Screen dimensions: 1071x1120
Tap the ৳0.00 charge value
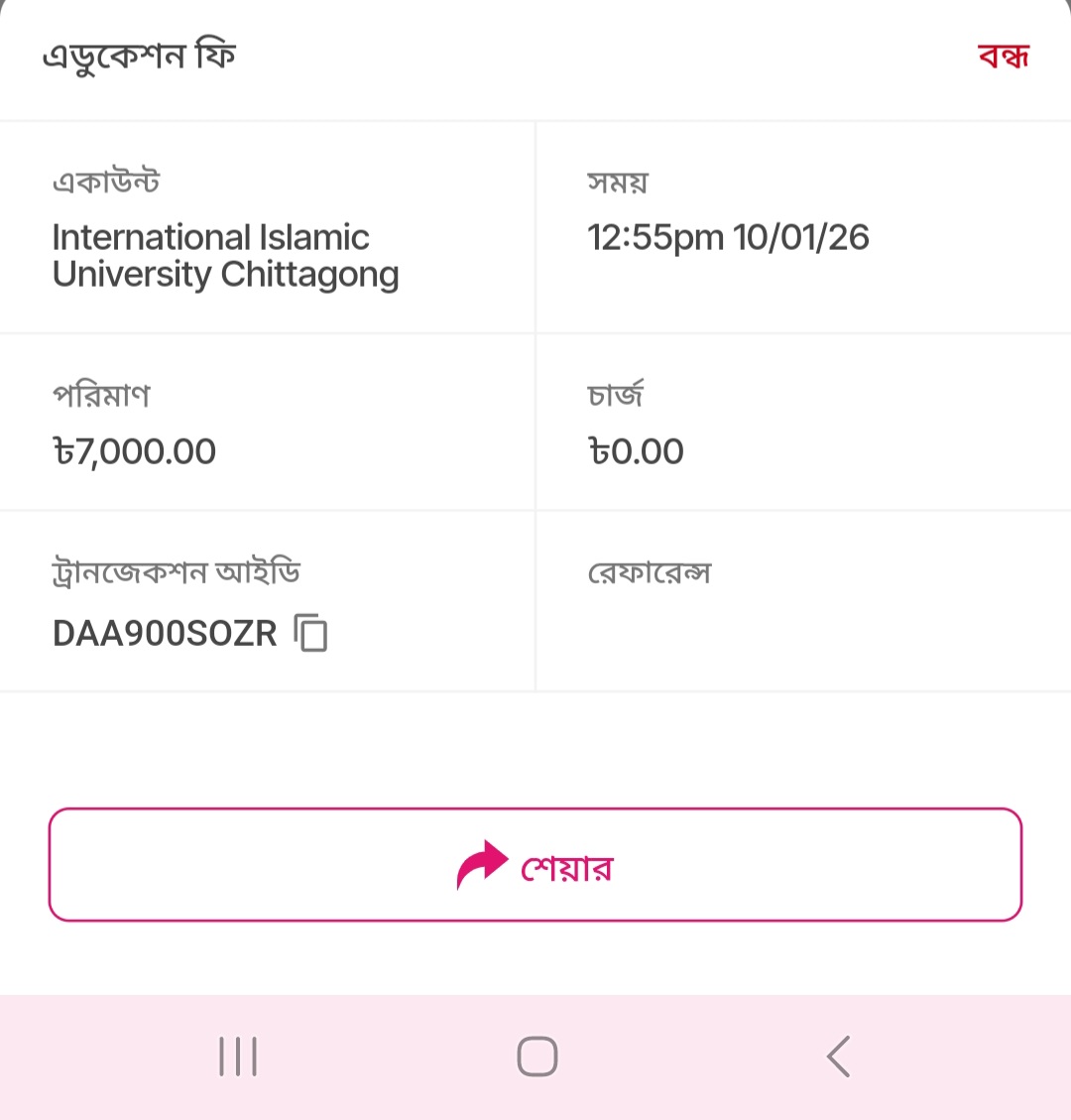(636, 452)
